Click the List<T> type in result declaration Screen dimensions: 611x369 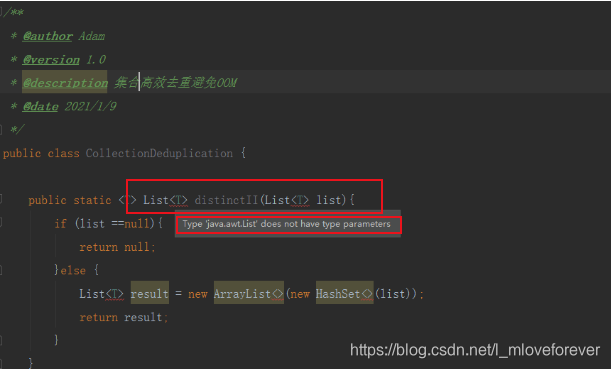tap(101, 293)
